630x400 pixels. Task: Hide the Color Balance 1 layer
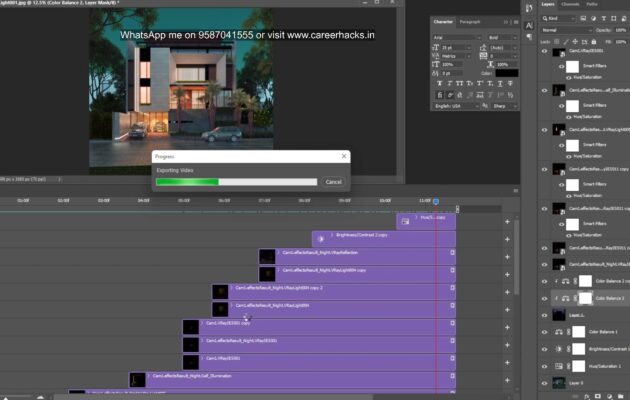coord(545,331)
